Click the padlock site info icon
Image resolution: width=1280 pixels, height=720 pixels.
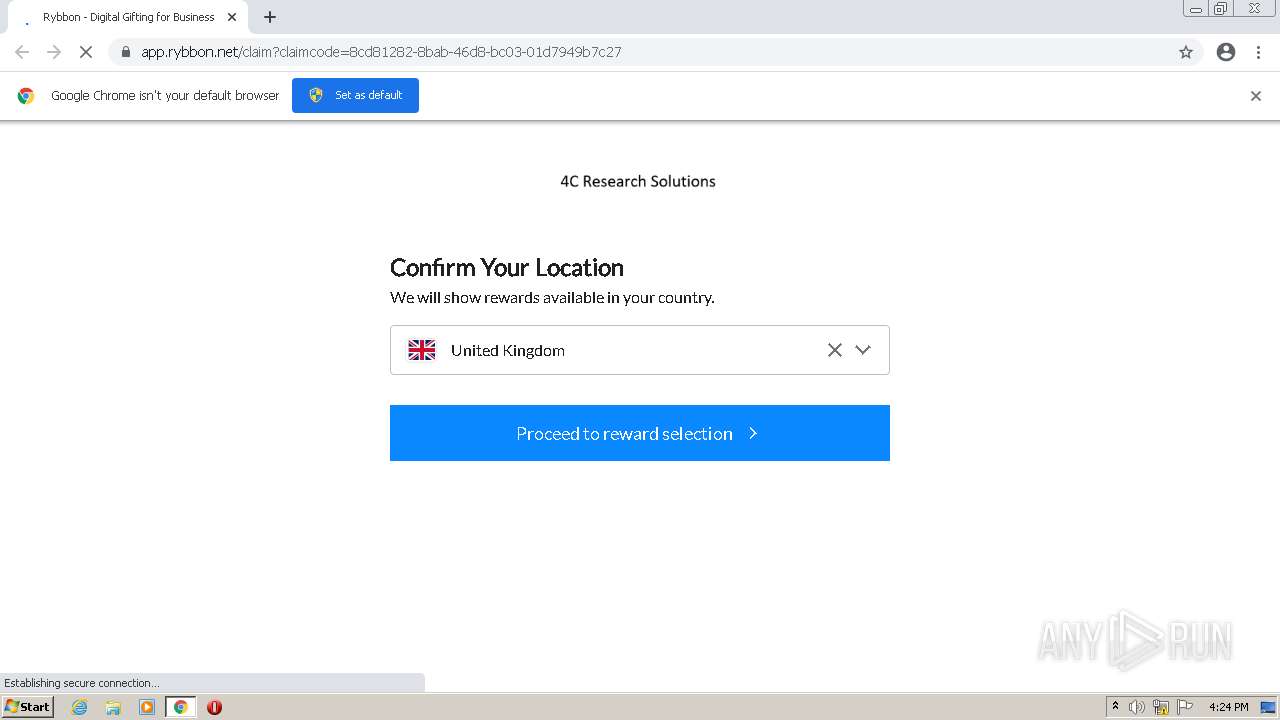(126, 52)
